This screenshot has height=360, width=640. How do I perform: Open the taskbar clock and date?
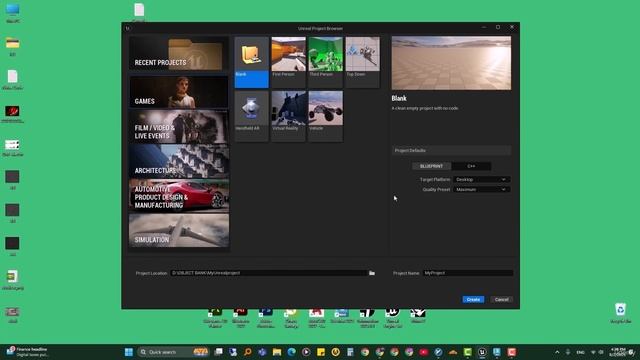[x=618, y=352]
